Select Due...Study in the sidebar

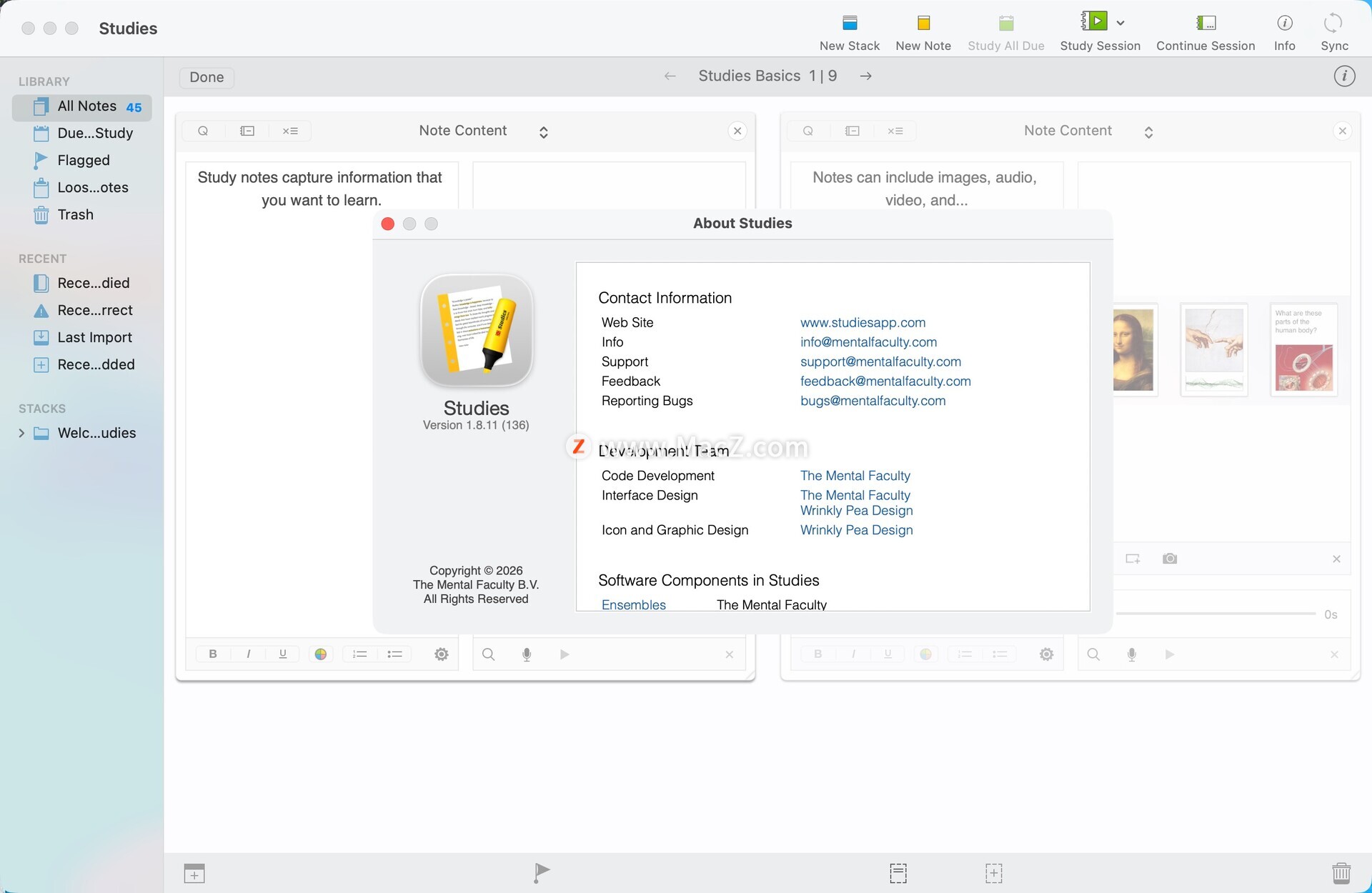click(94, 133)
